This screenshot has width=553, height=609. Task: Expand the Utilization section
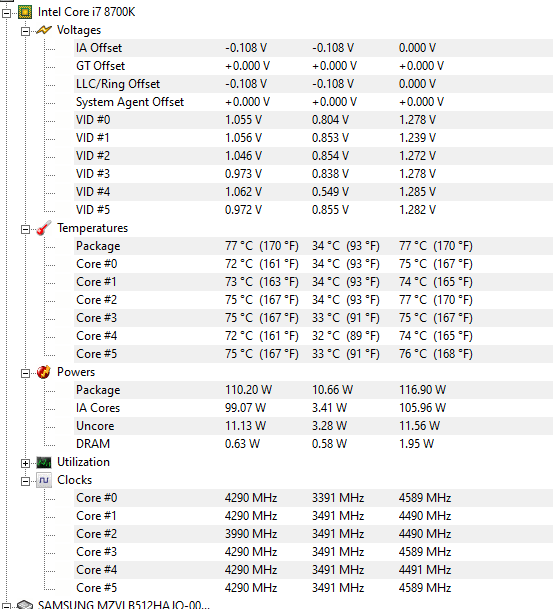pyautogui.click(x=25, y=463)
